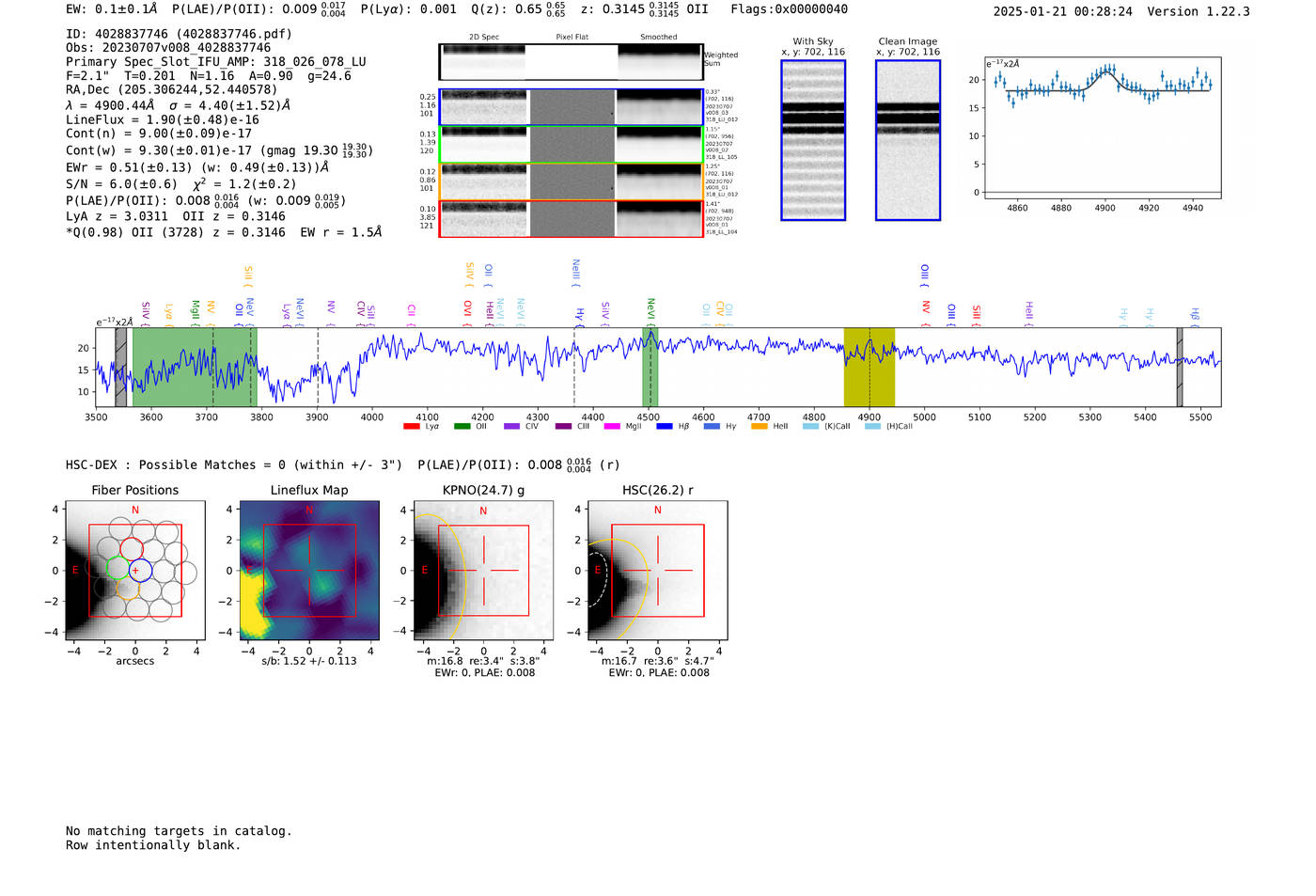Click the S/N = 6.0(±0.6) value
This screenshot has width=1316, height=896.
pyautogui.click(x=121, y=184)
